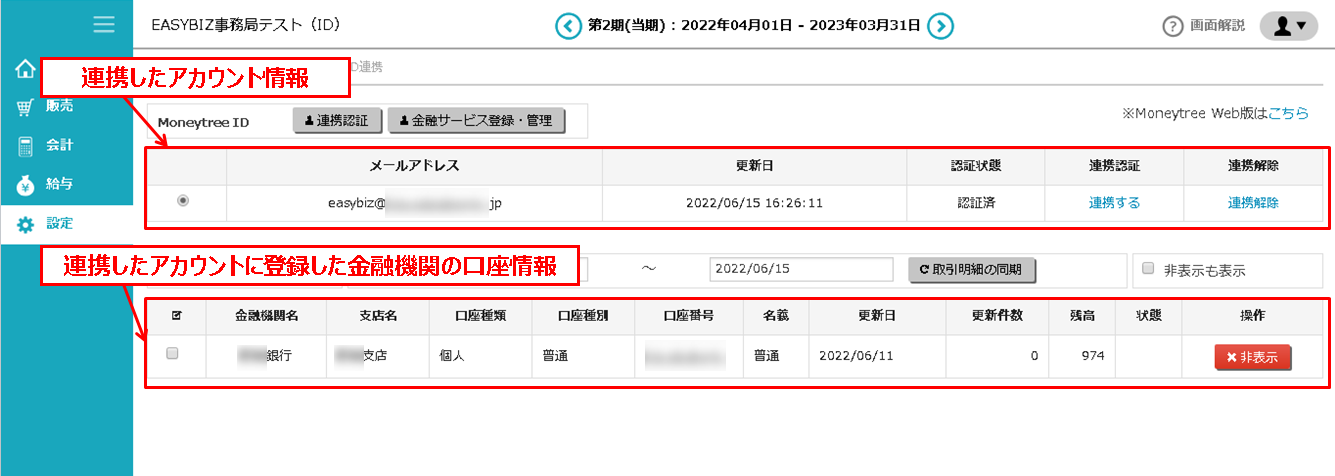Go to next fiscal period arrow
The height and width of the screenshot is (476, 1335).
939,26
